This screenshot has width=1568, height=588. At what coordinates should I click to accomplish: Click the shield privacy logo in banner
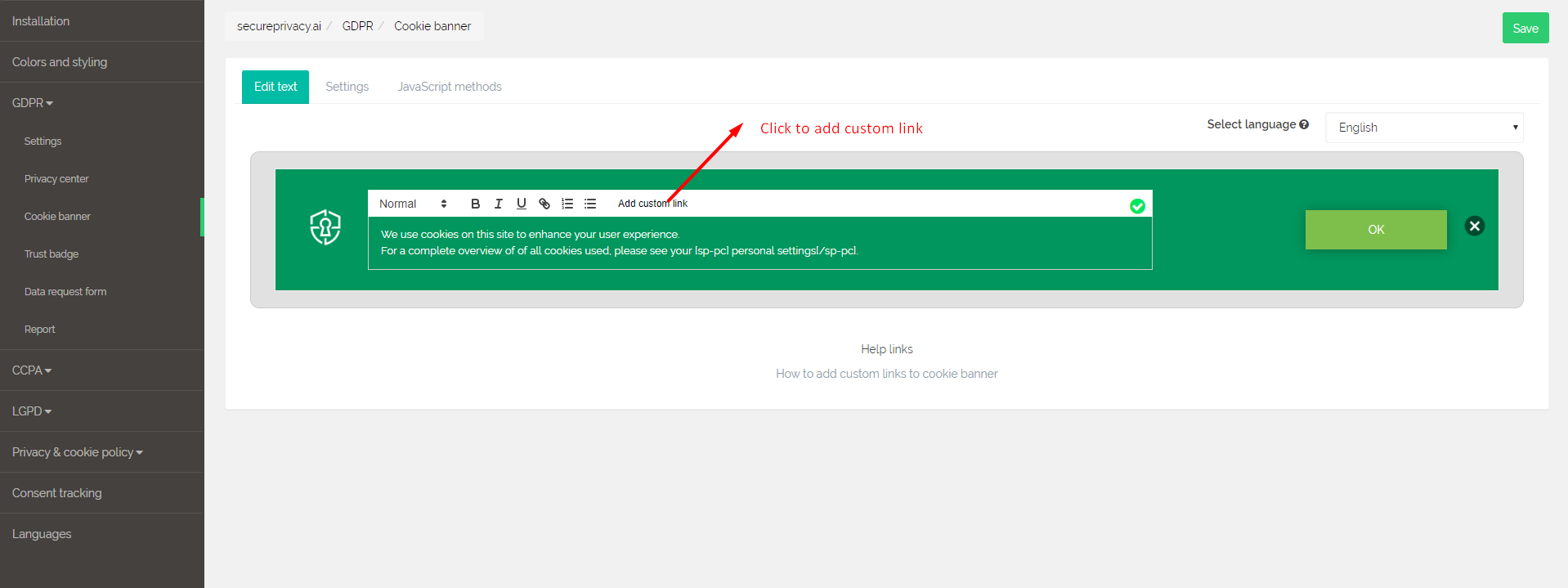(x=325, y=227)
